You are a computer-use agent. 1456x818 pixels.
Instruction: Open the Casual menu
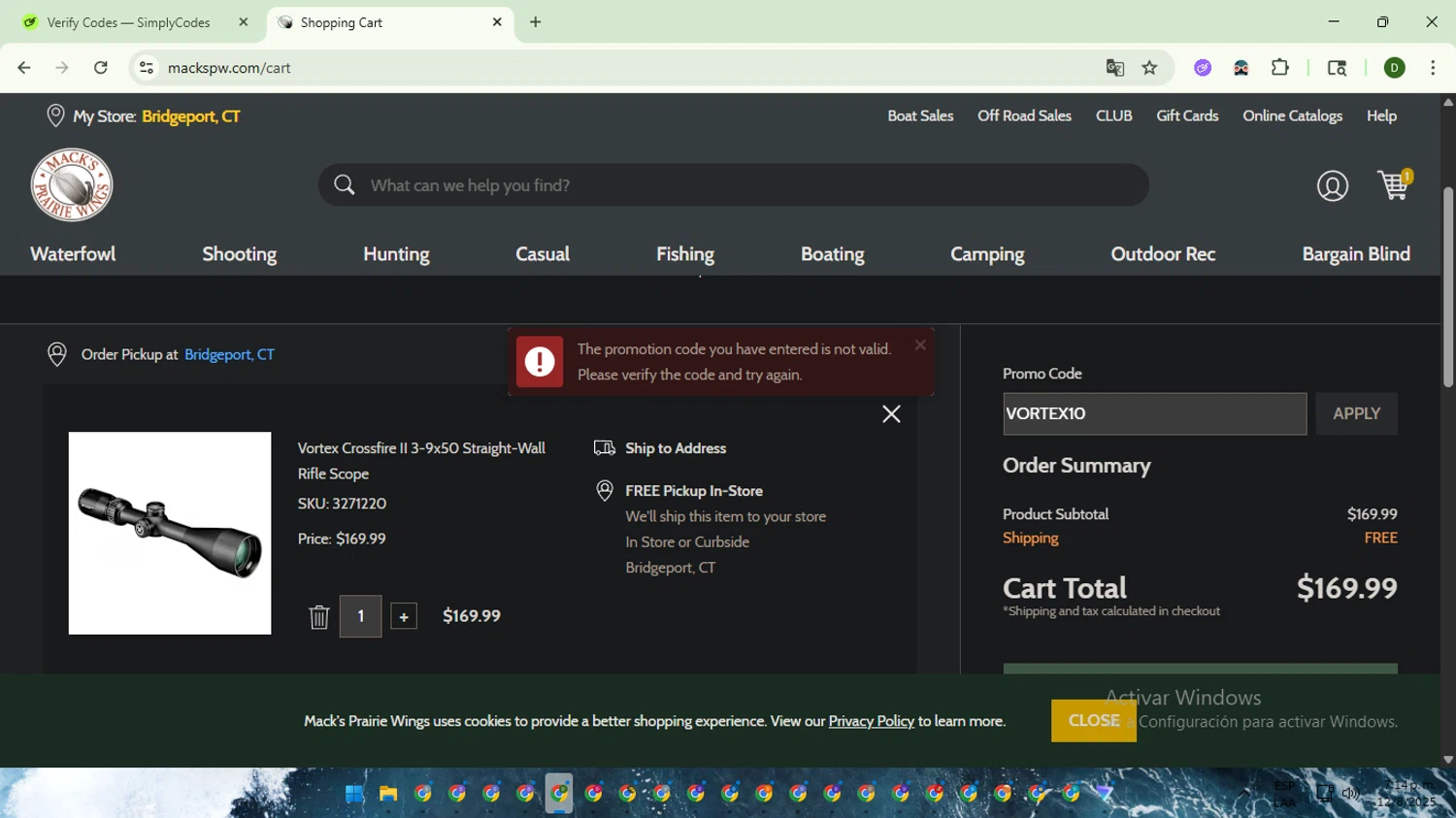point(543,254)
